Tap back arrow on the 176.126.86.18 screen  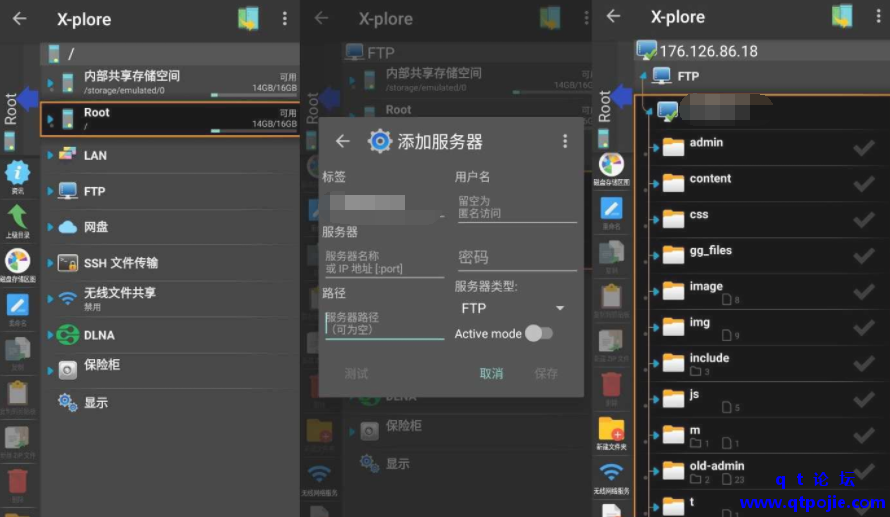(x=613, y=16)
